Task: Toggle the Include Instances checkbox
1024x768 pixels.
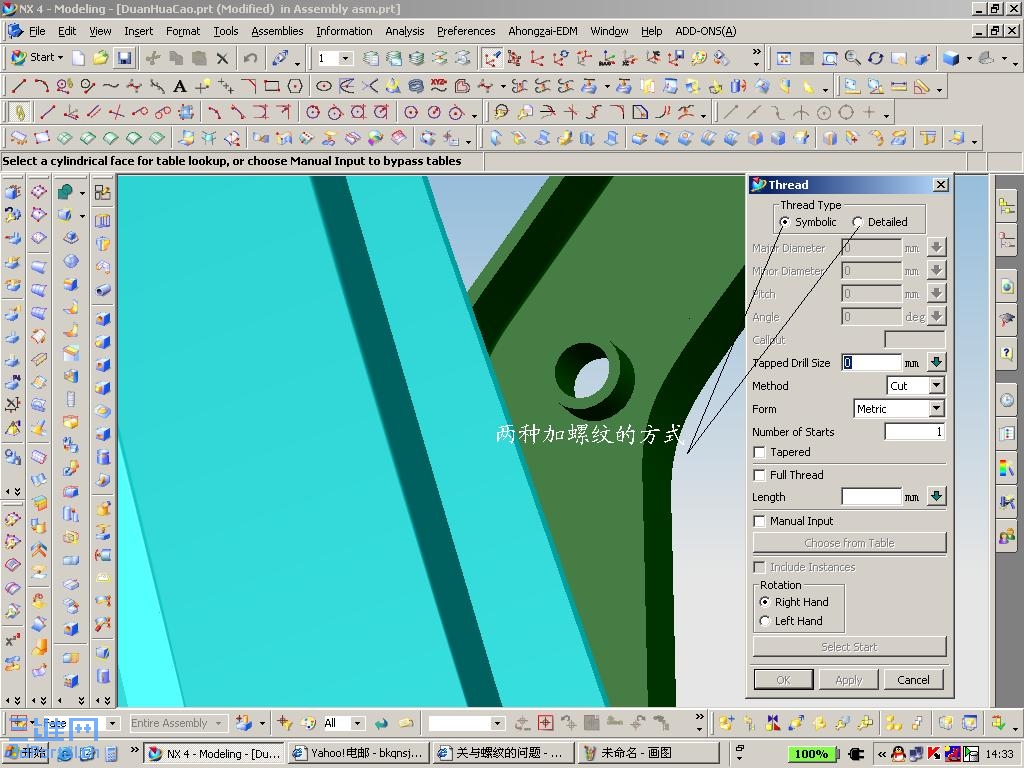Action: click(759, 567)
